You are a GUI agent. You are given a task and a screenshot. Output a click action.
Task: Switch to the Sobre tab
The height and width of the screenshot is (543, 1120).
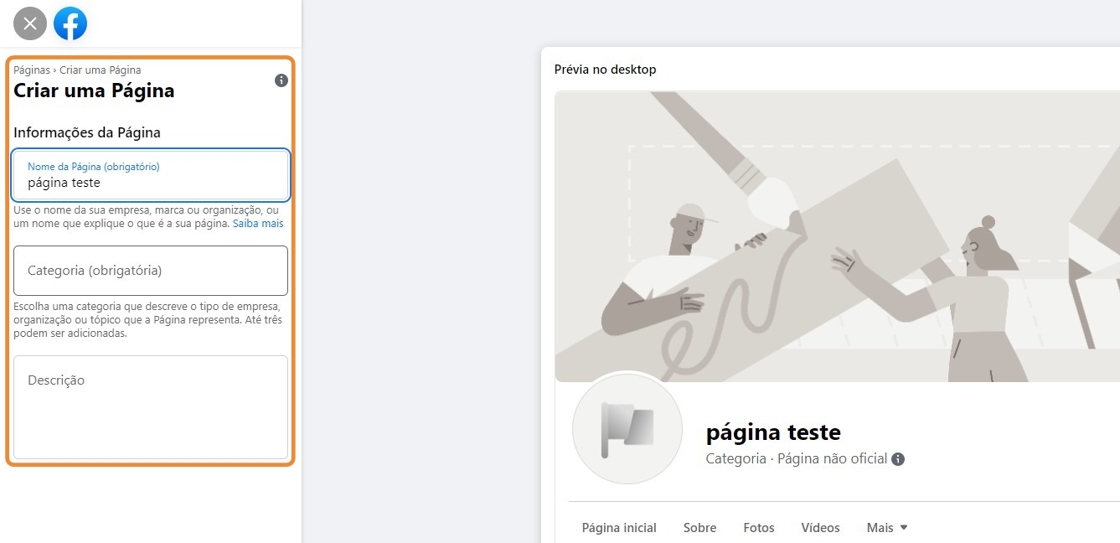tap(700, 527)
